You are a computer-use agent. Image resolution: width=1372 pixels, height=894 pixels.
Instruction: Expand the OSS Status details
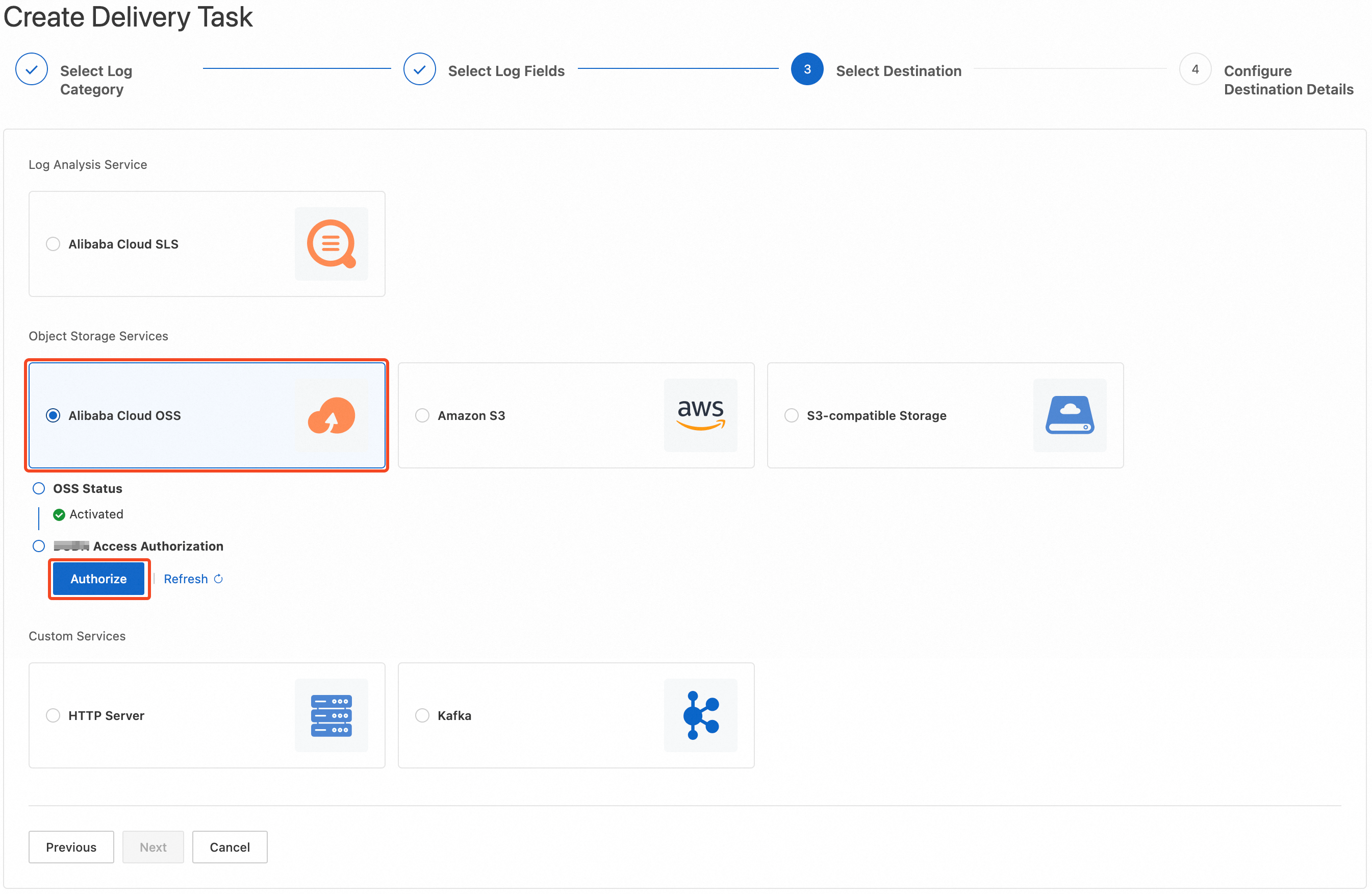(39, 488)
